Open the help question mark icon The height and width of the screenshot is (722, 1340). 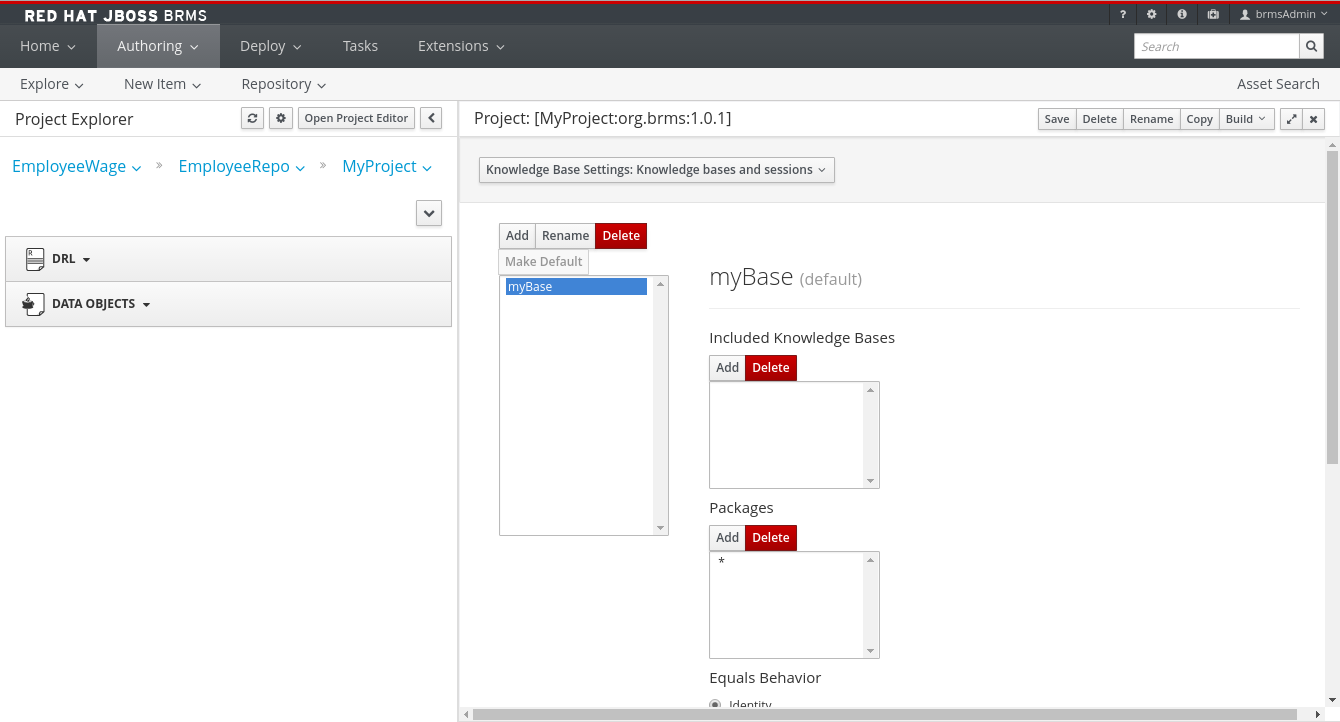click(1123, 15)
